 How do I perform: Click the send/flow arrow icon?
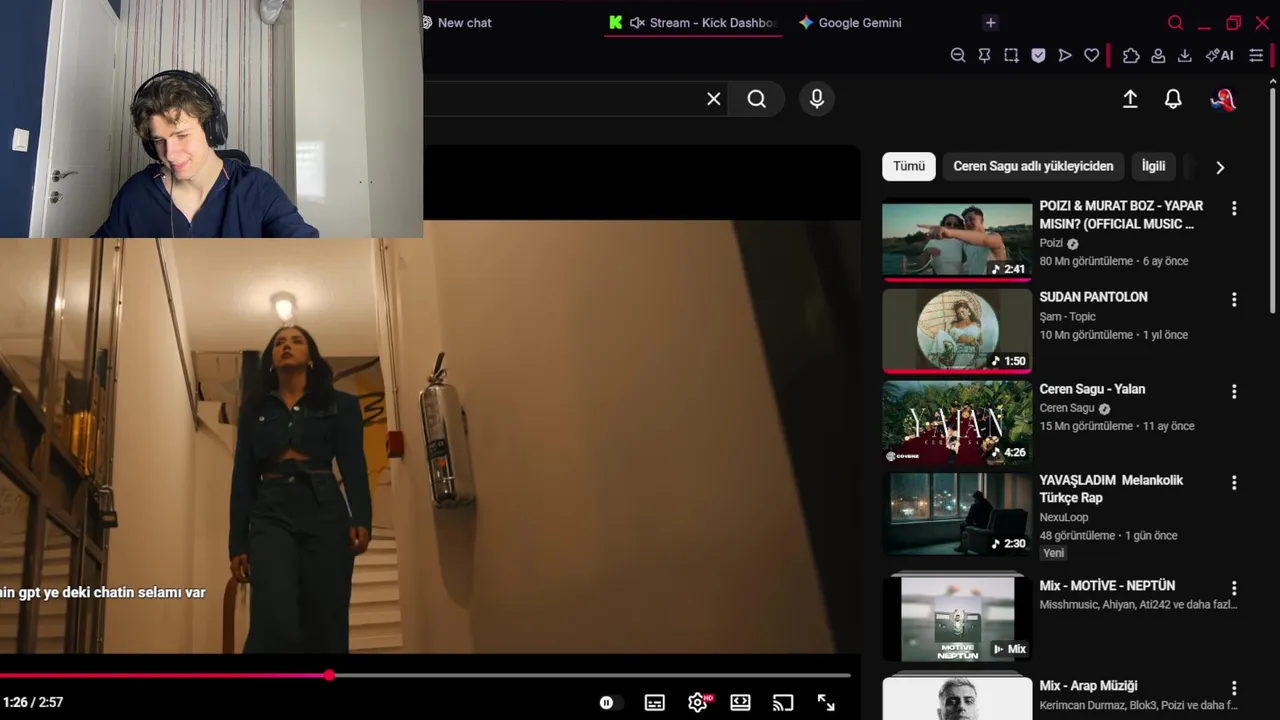point(1065,56)
